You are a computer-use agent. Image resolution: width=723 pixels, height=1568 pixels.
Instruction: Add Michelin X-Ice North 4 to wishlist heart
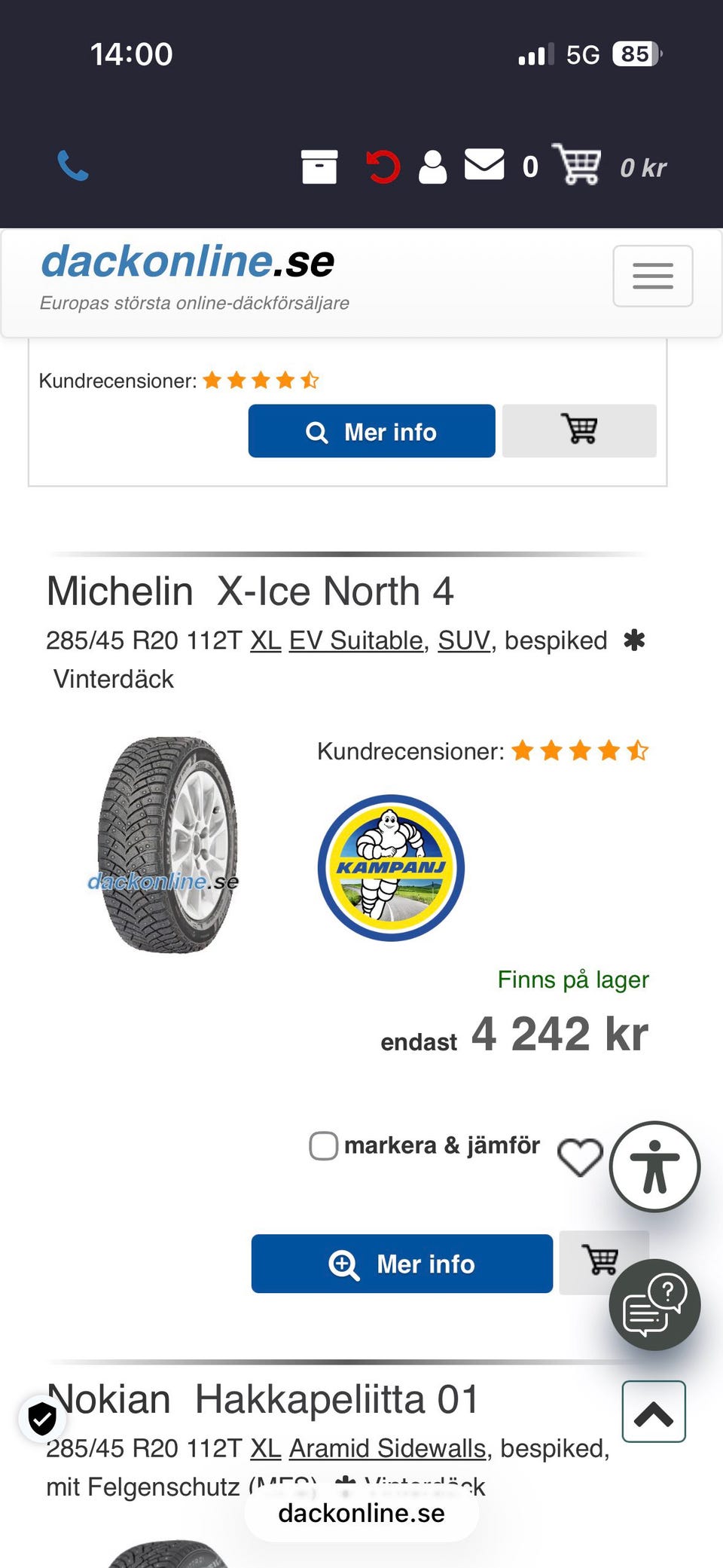point(580,1157)
